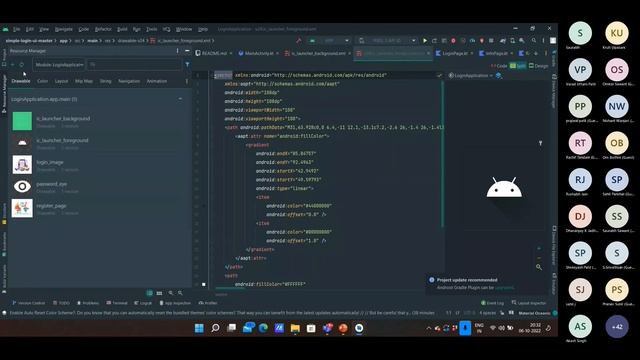This screenshot has height=360, width=640.
Task: Click the microphone icon in system tray
Action: (465, 328)
